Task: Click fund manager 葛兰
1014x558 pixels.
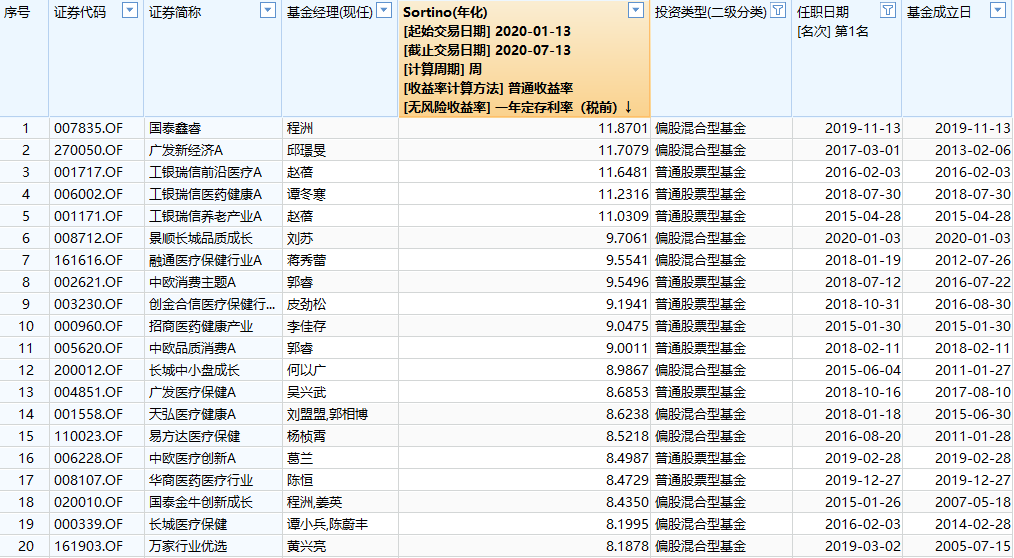Action: coord(300,458)
